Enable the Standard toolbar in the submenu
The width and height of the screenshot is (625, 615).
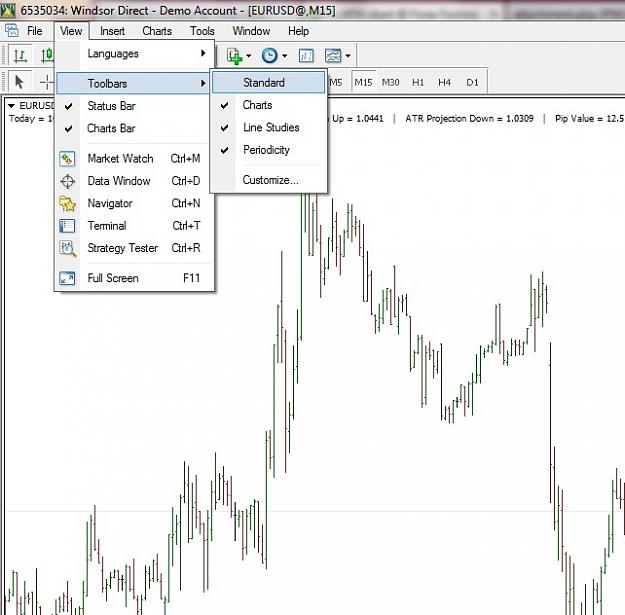pyautogui.click(x=269, y=83)
